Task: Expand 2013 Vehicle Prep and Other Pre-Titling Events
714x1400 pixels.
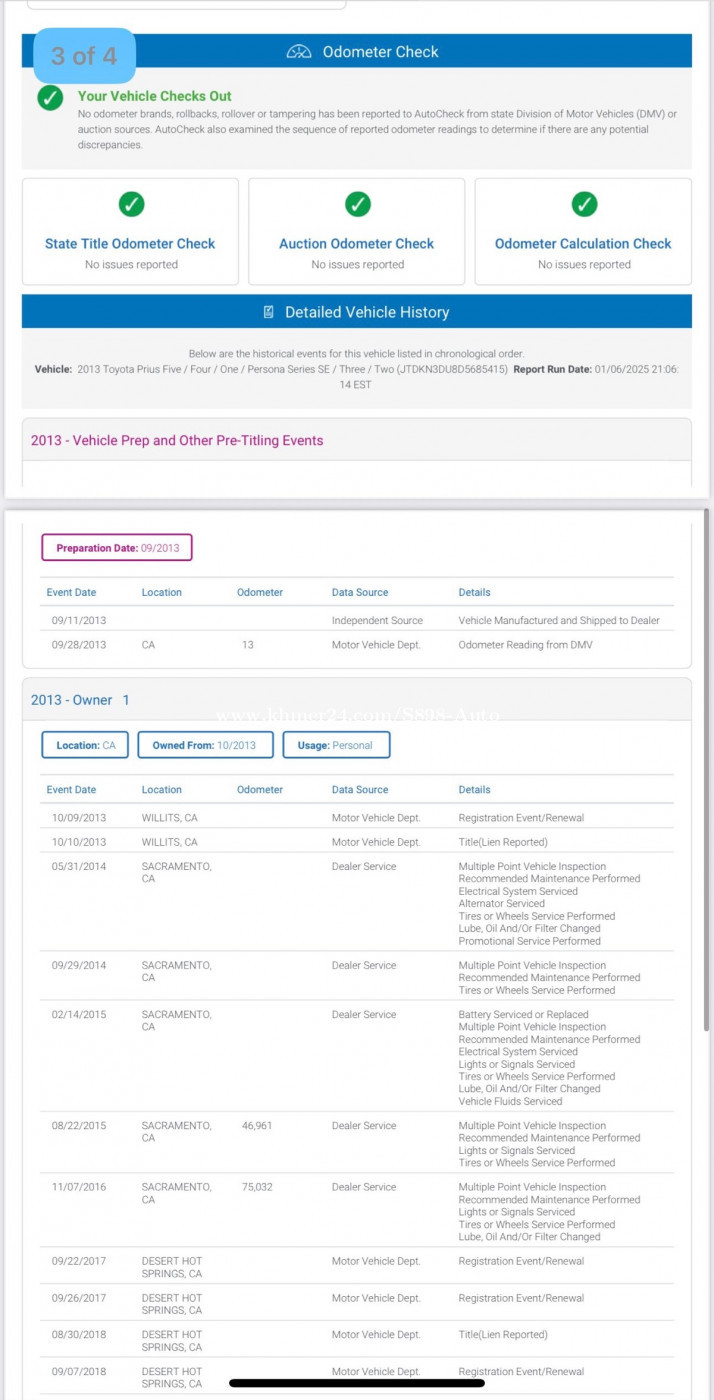Action: coord(357,440)
